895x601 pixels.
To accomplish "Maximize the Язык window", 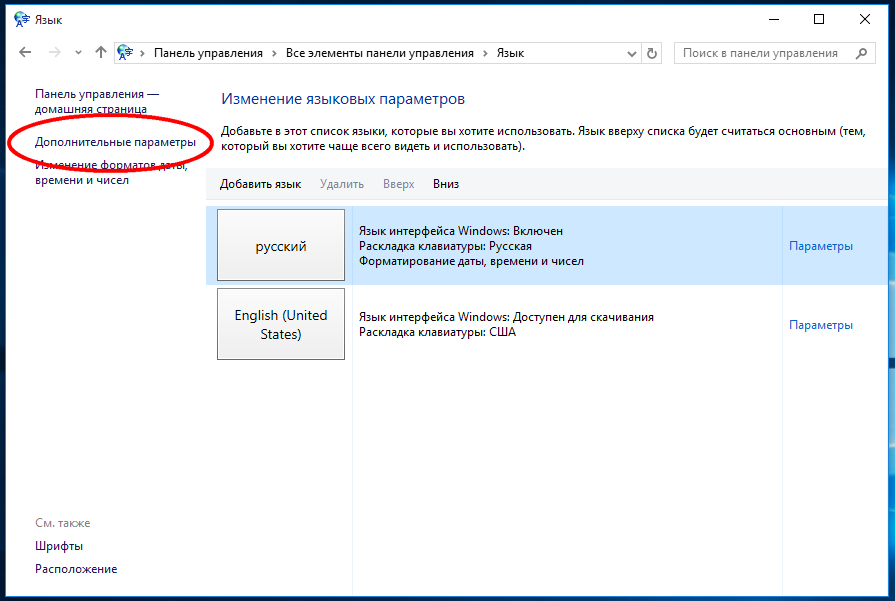I will pos(819,19).
